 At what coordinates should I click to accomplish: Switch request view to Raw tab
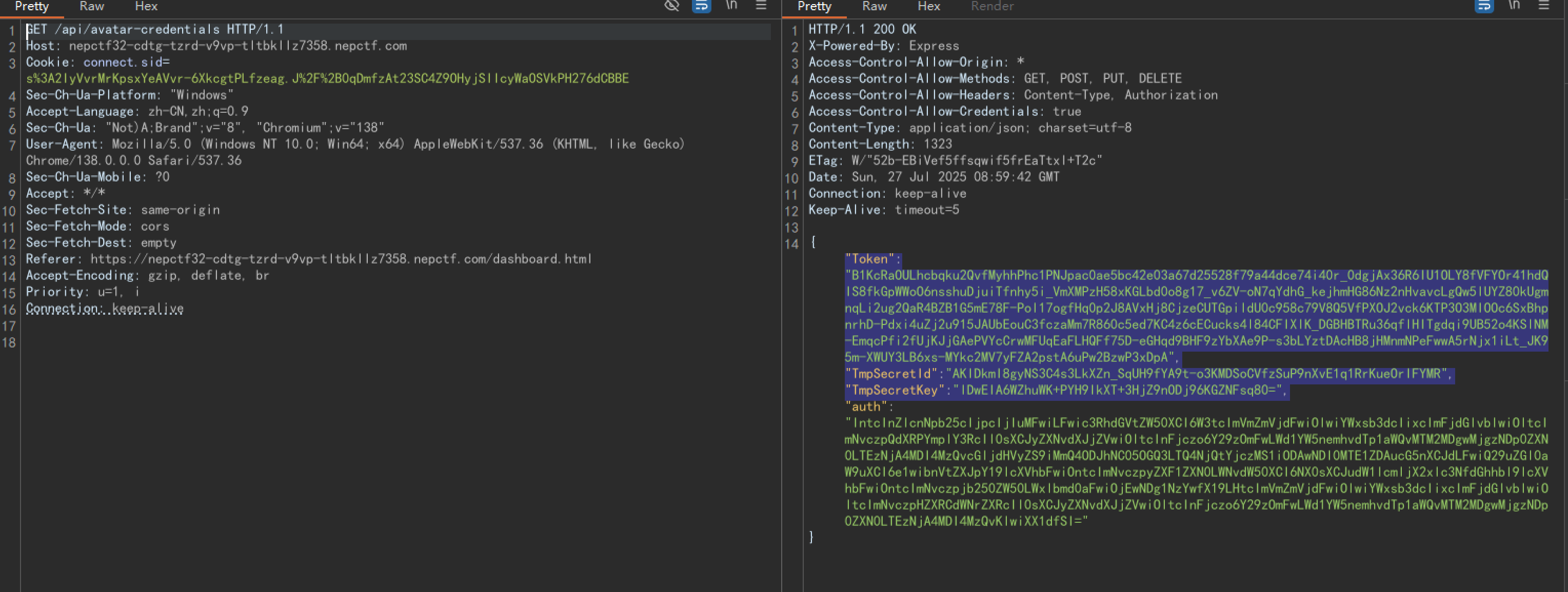92,6
